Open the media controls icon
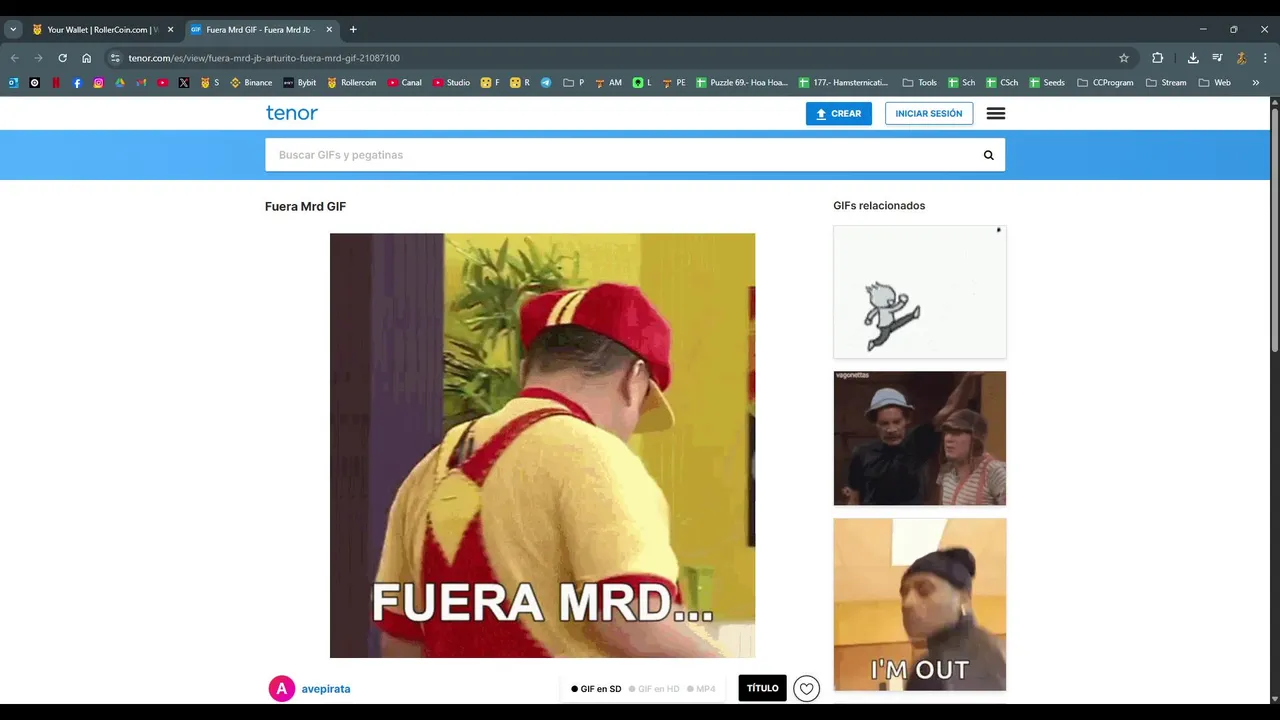Image resolution: width=1280 pixels, height=720 pixels. [1217, 58]
